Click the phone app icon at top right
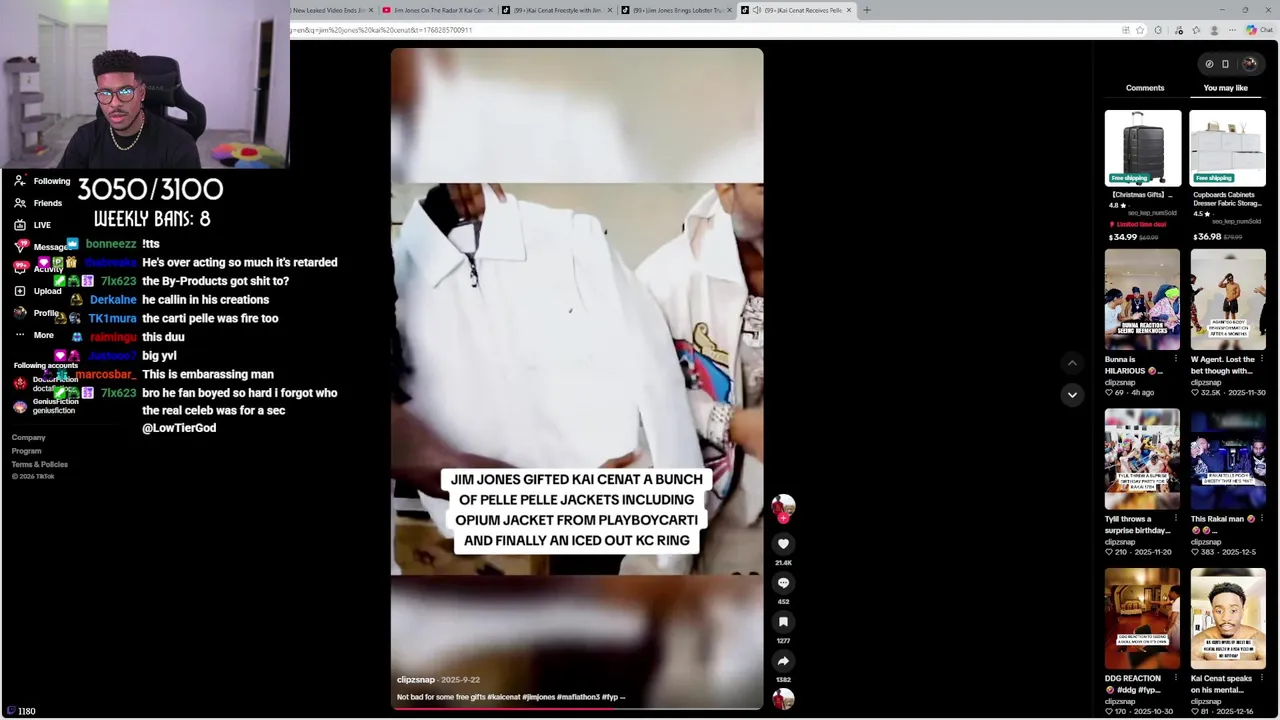1280x720 pixels. click(1225, 64)
